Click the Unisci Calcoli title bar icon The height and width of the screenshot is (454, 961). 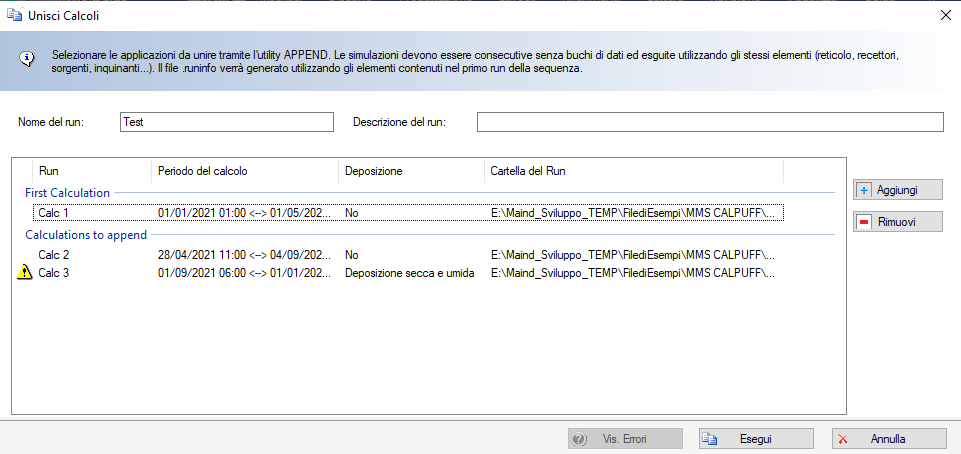[14, 15]
